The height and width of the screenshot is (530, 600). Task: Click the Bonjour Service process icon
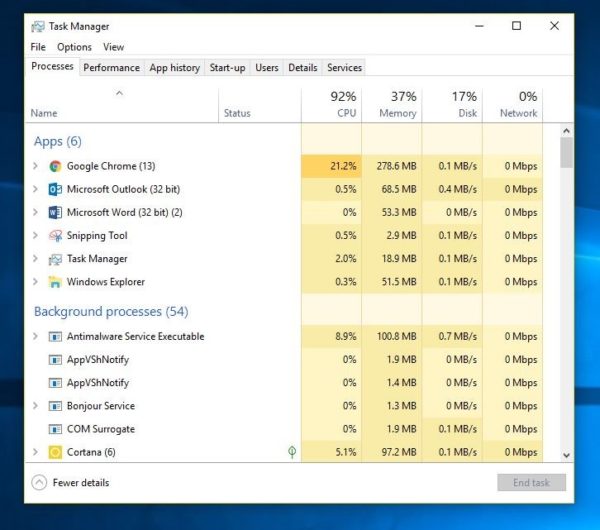[55, 406]
